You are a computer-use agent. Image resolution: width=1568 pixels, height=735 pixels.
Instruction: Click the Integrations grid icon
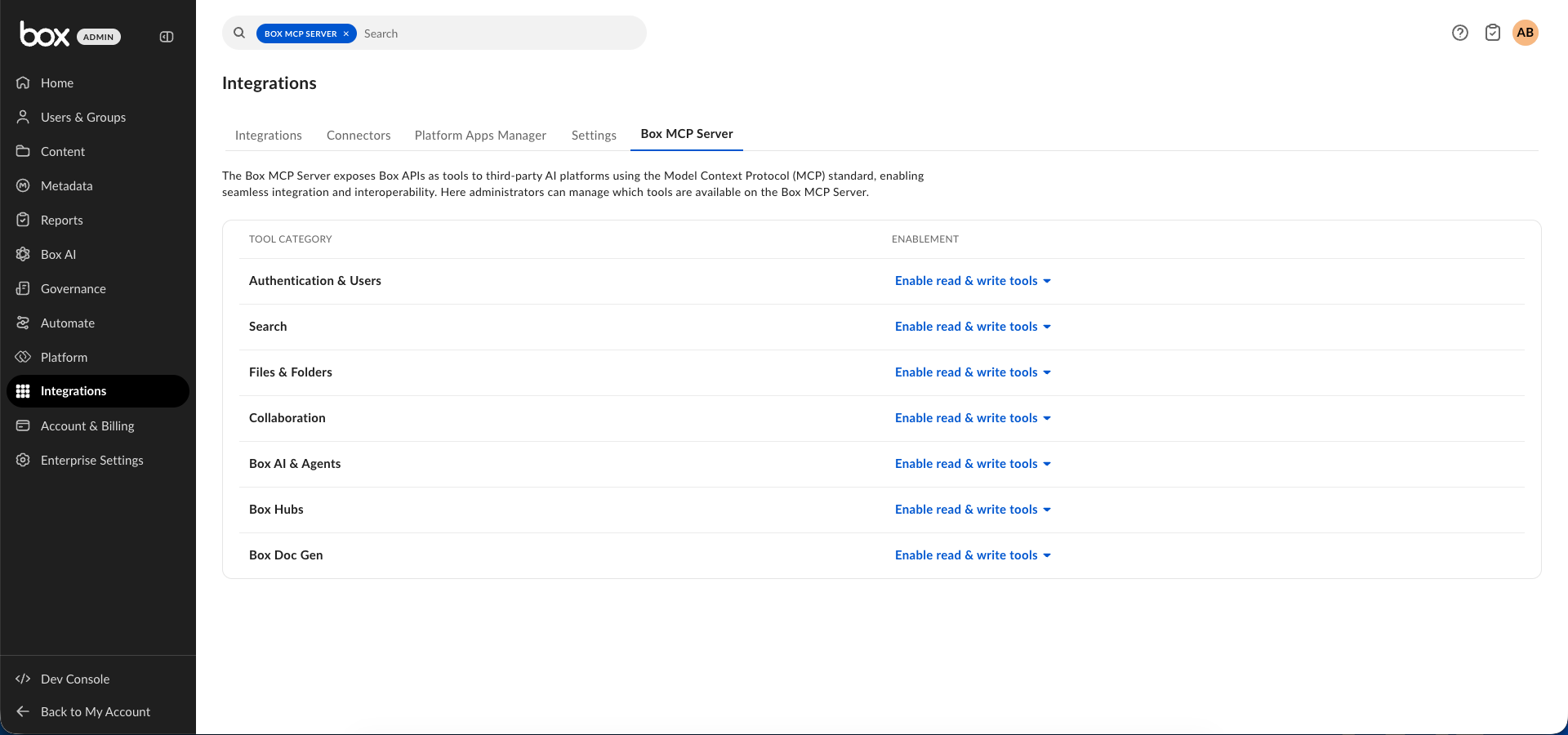click(23, 391)
